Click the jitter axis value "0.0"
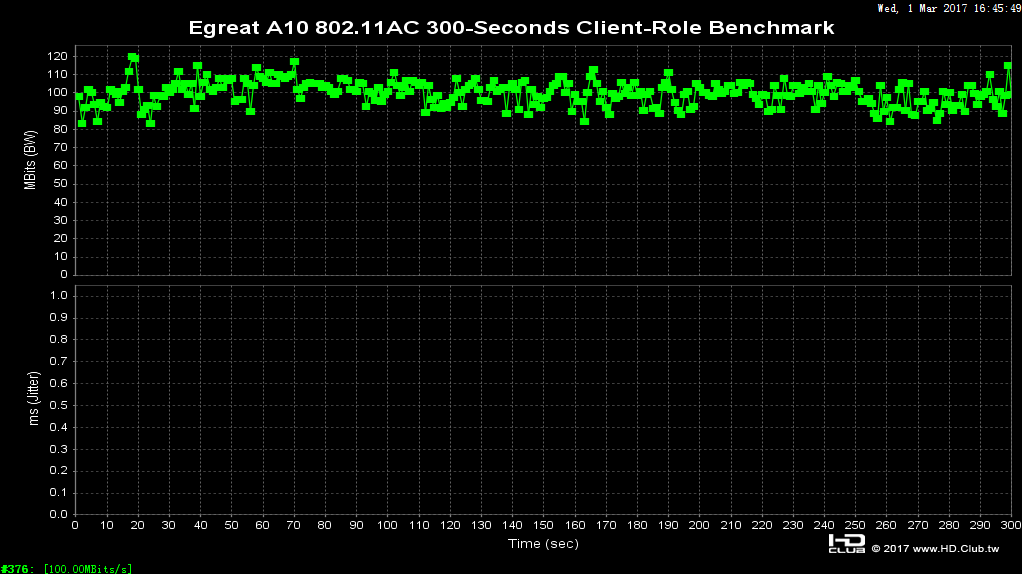The image size is (1022, 574). [x=59, y=514]
